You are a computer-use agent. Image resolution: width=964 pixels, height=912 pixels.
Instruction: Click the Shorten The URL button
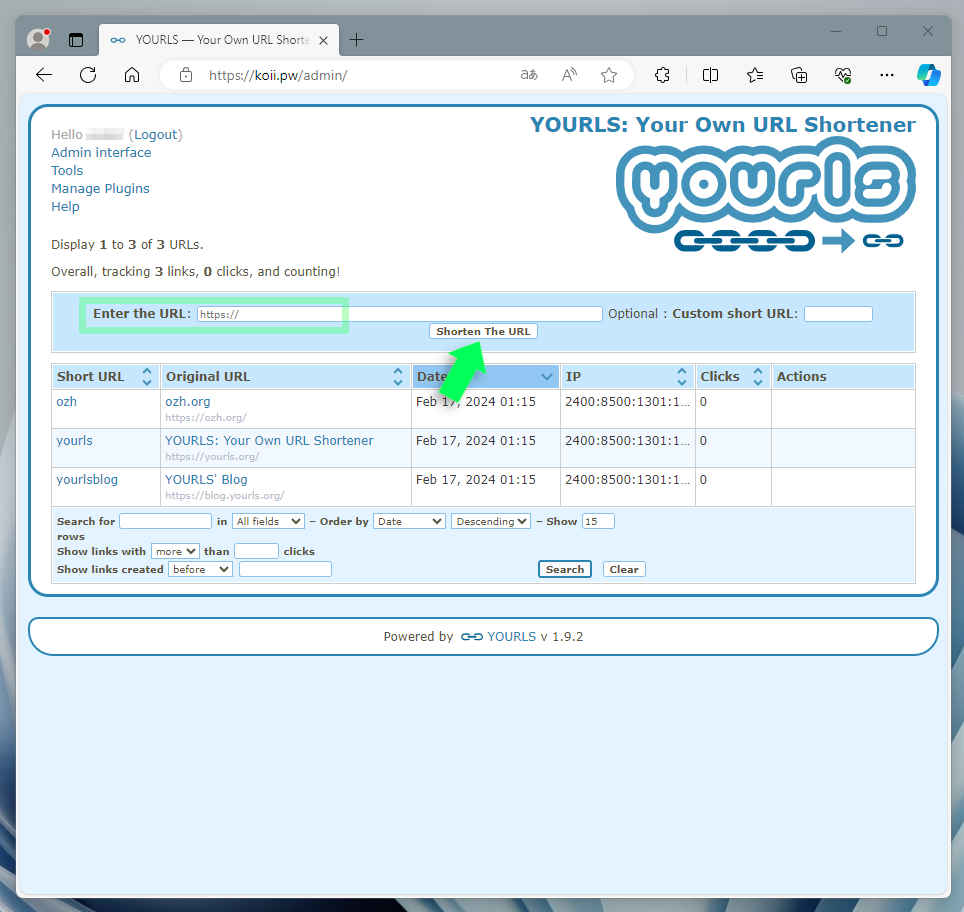[483, 331]
